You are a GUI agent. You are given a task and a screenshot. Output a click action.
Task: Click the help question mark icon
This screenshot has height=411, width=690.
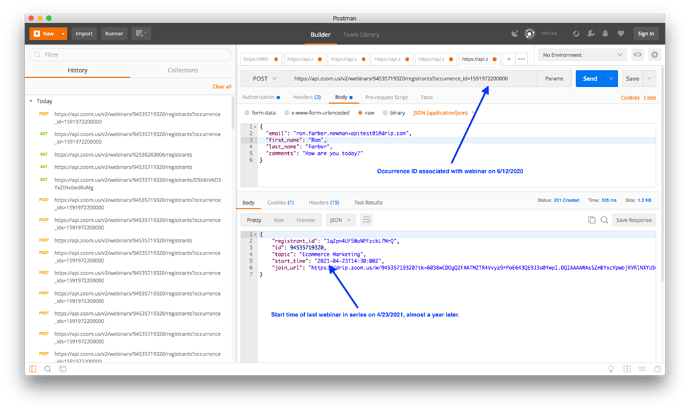[x=657, y=369]
